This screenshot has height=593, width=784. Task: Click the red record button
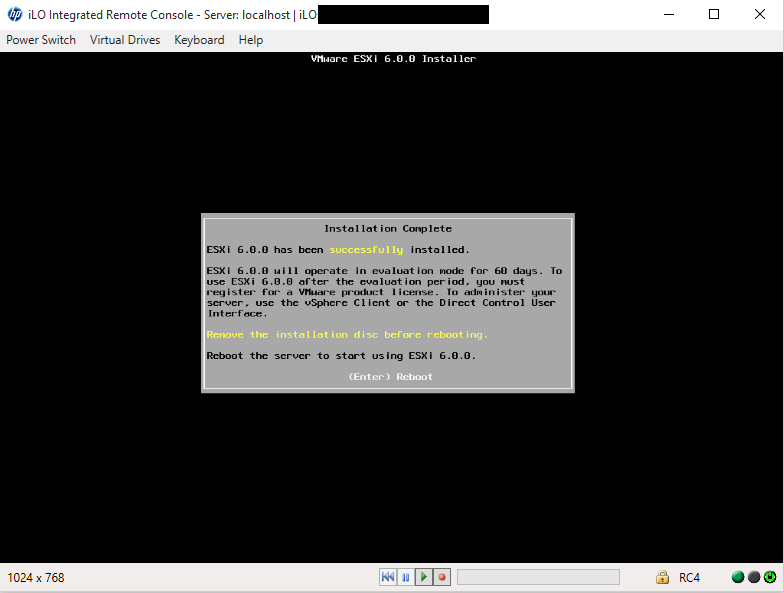(442, 577)
